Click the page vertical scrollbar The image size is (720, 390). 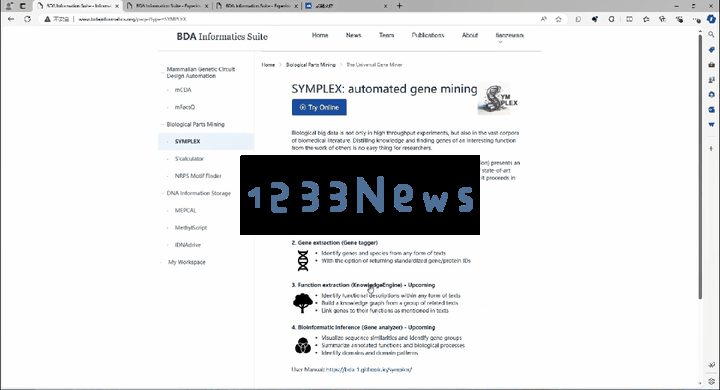pos(700,168)
